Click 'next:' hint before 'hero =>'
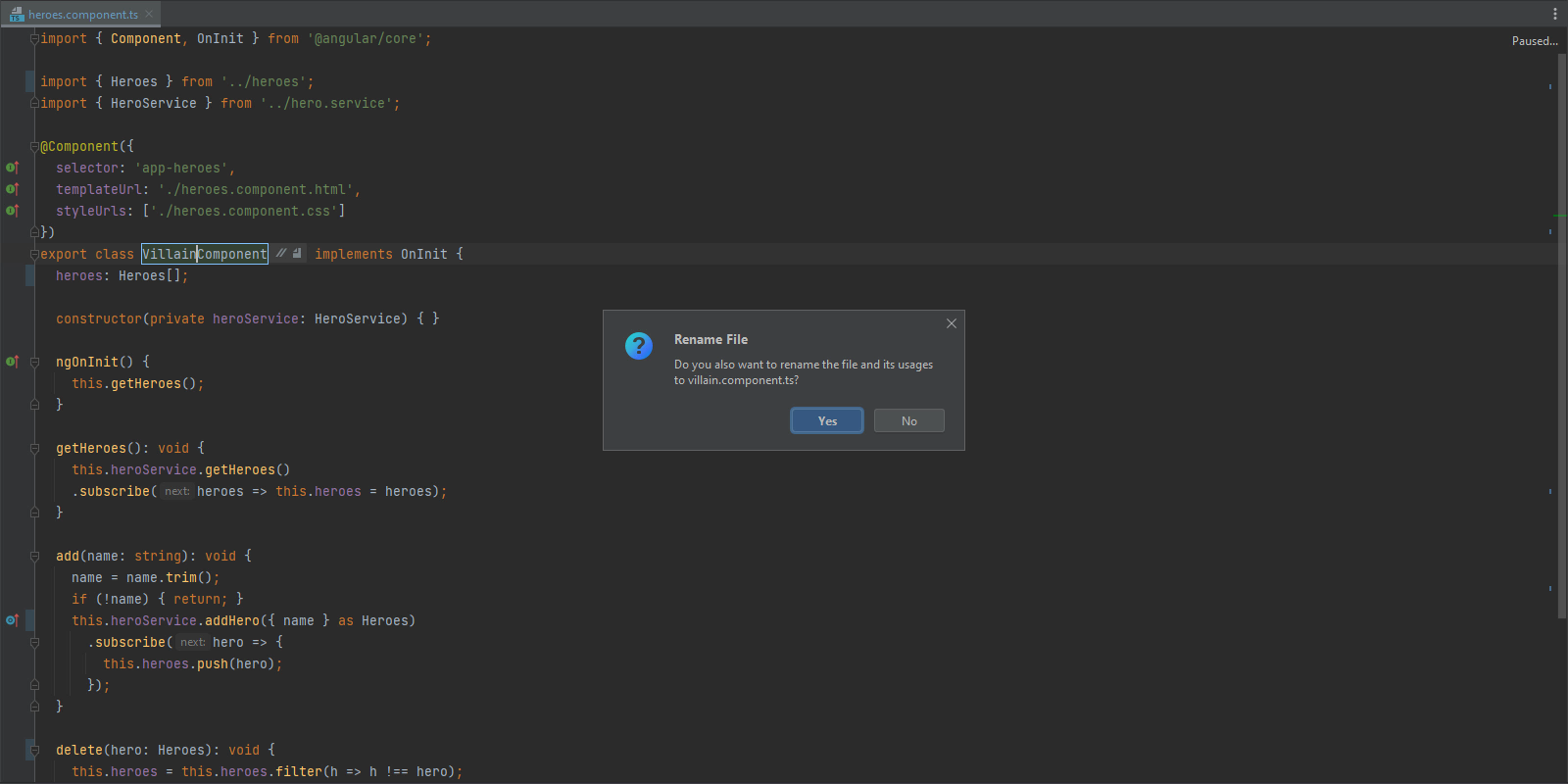This screenshot has height=784, width=1568. coord(192,642)
